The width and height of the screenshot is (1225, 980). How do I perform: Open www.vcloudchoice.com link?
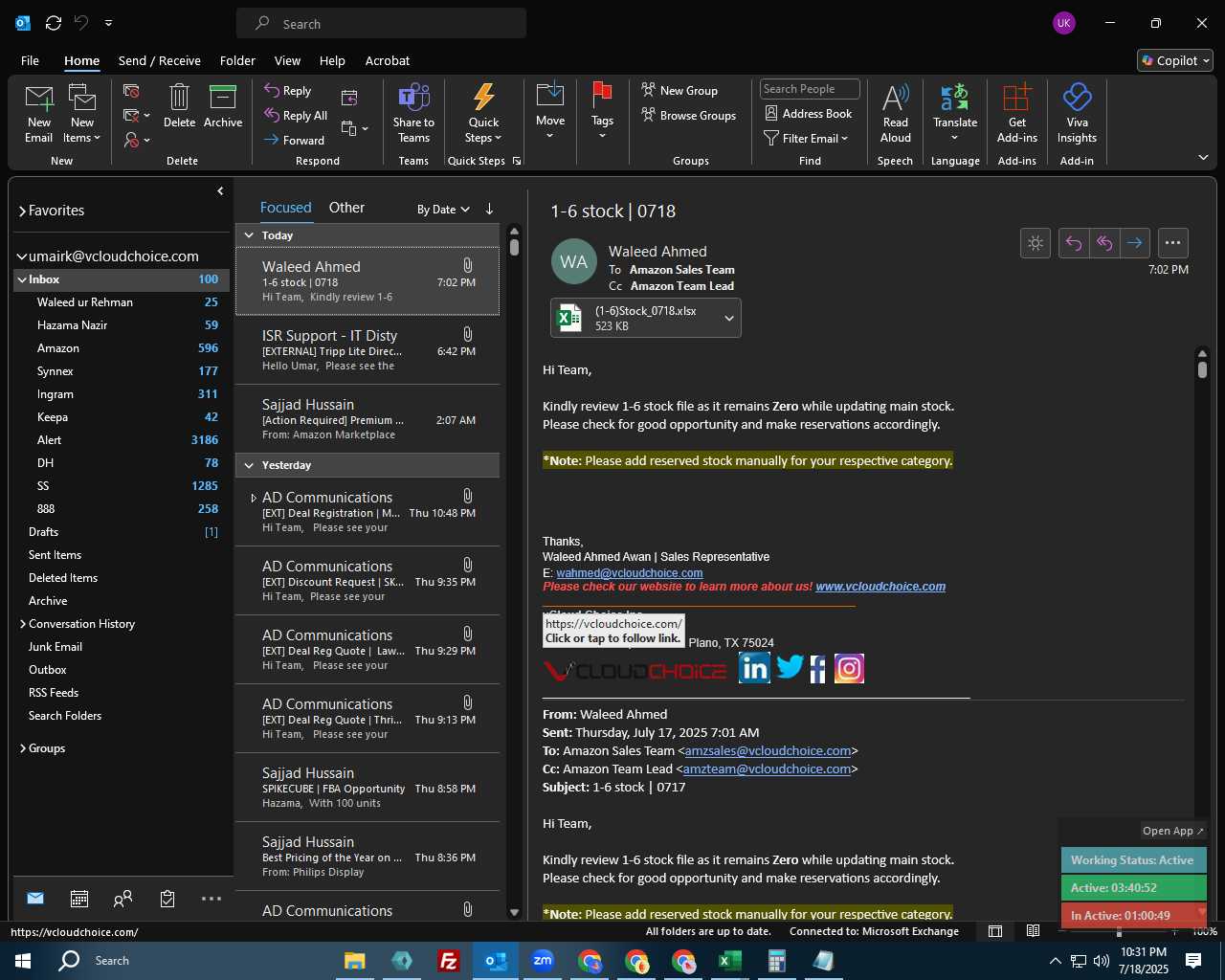click(x=880, y=587)
